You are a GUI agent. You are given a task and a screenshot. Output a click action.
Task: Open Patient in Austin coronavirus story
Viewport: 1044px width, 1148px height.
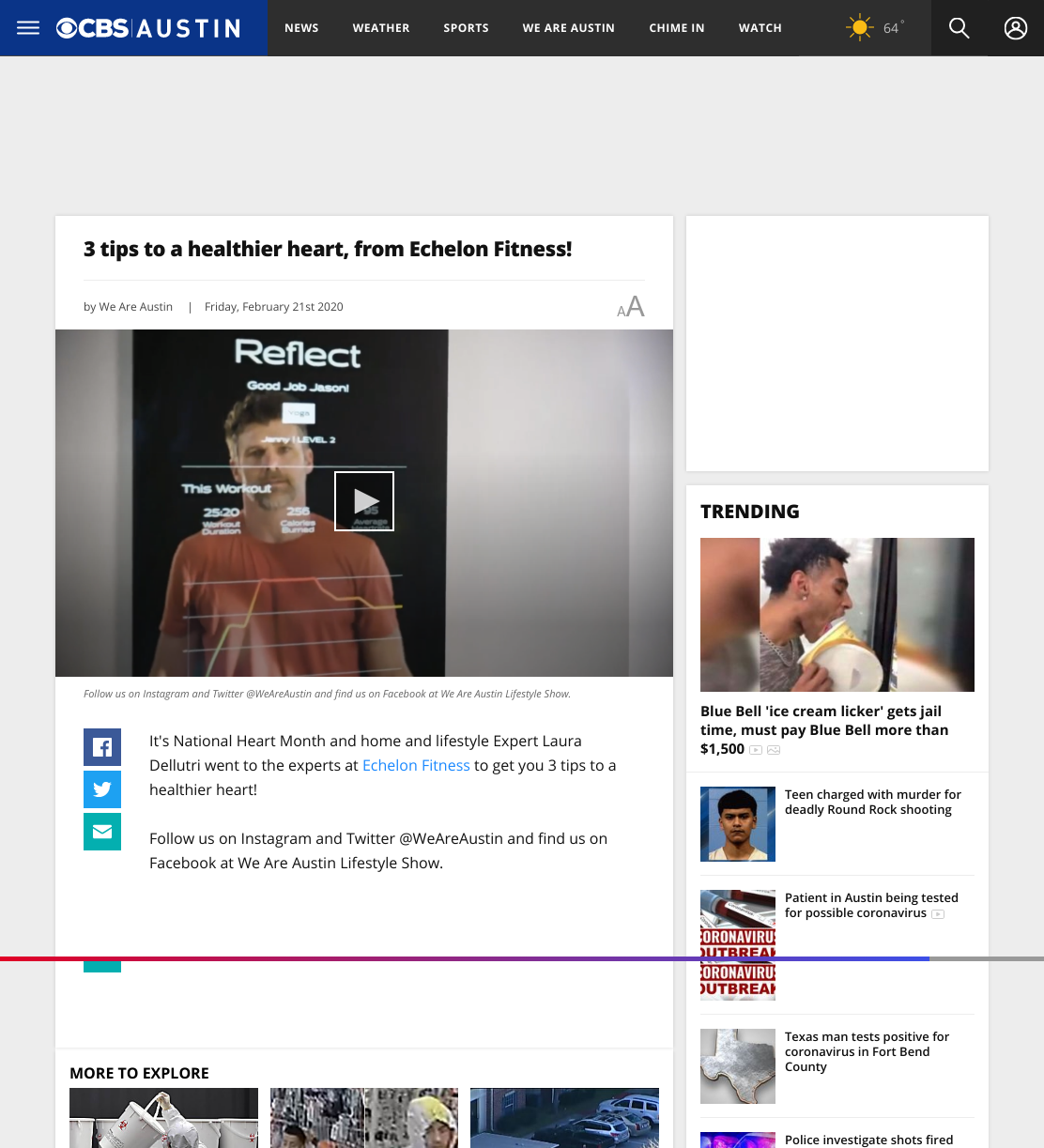871,905
